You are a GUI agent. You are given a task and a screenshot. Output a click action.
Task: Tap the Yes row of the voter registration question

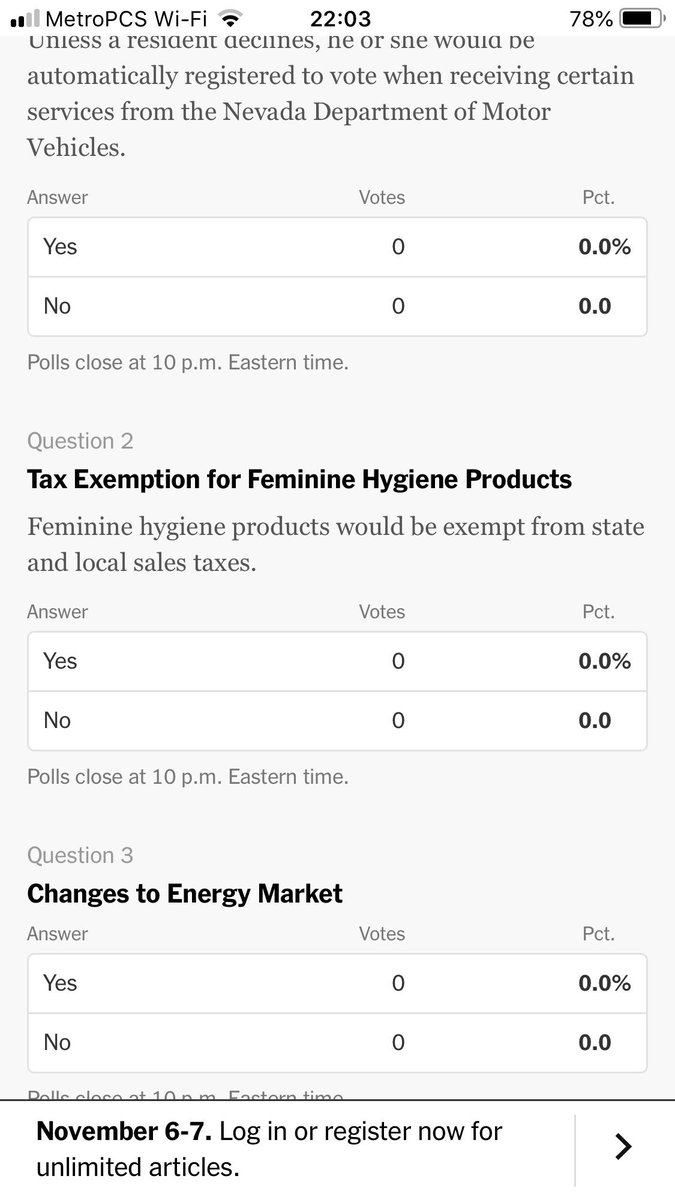(x=337, y=247)
